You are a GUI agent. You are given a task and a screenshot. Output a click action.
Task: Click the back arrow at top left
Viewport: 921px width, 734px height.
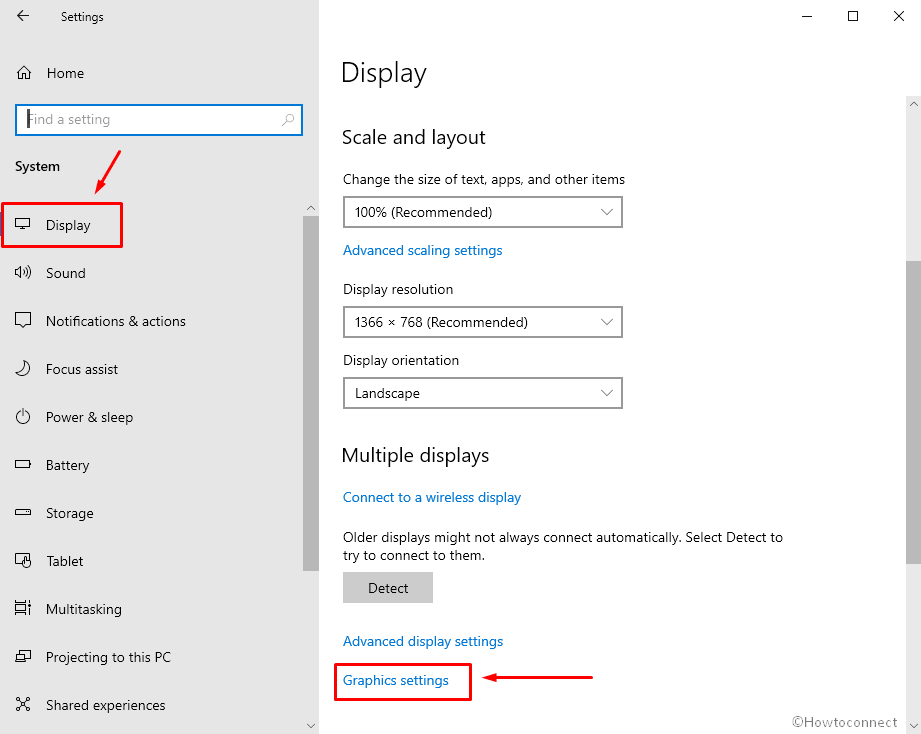pos(22,16)
